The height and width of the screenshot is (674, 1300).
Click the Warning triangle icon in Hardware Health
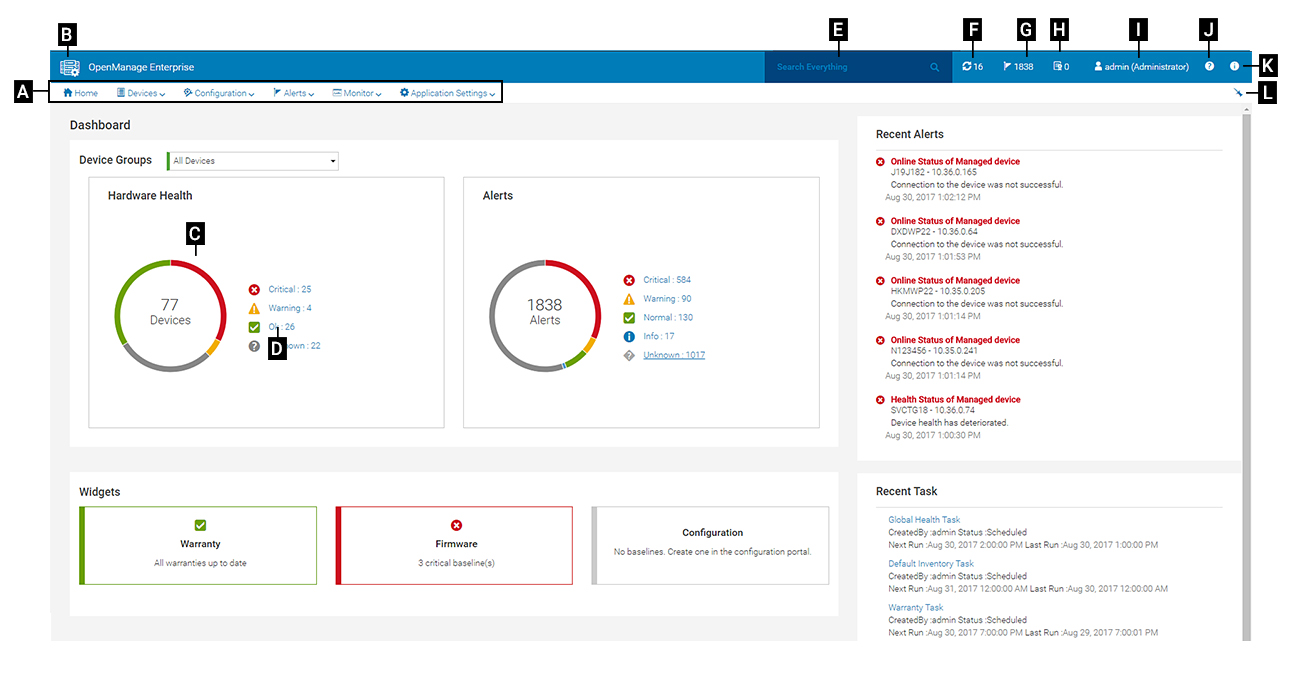pyautogui.click(x=255, y=308)
